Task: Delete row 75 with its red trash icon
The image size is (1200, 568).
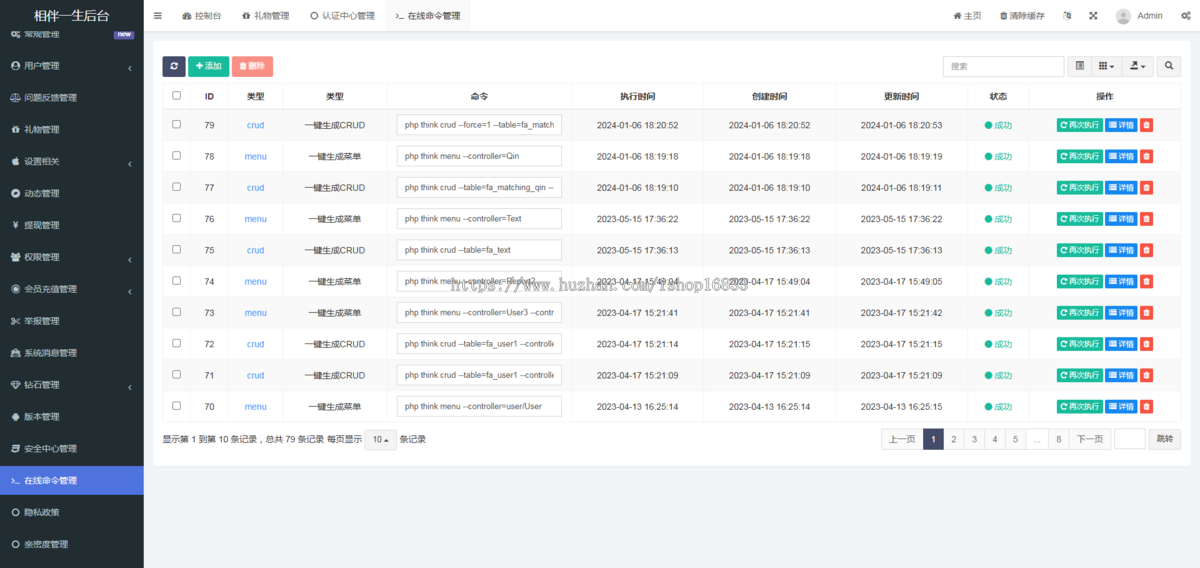Action: (x=1147, y=250)
